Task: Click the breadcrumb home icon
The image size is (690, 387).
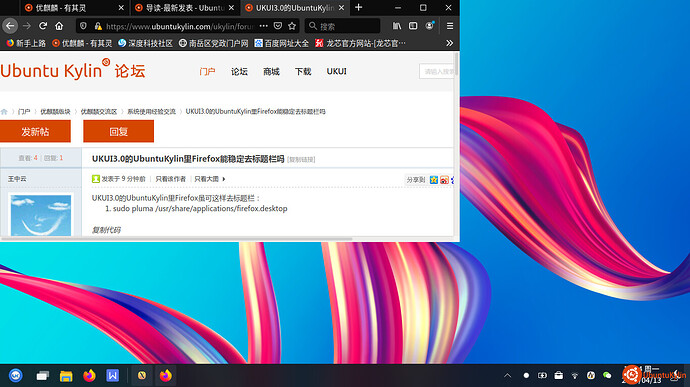Action: [4, 111]
